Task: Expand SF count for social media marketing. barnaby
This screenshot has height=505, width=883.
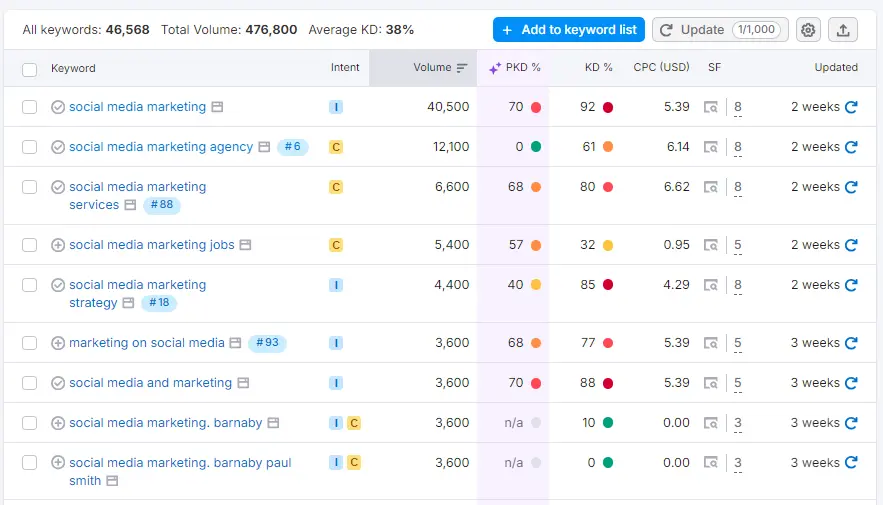Action: click(738, 424)
